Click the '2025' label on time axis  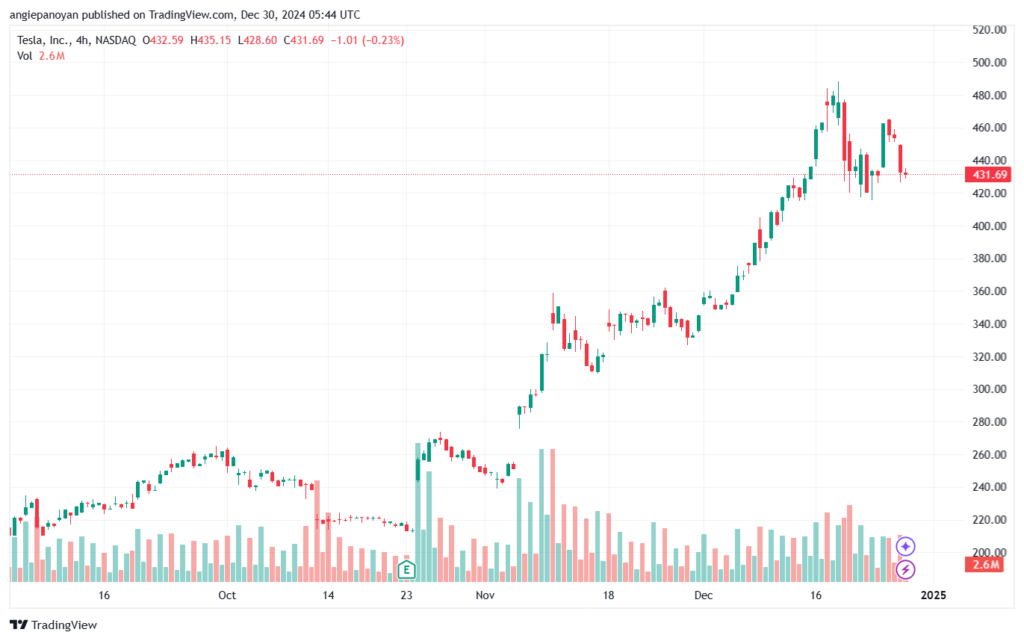point(933,595)
